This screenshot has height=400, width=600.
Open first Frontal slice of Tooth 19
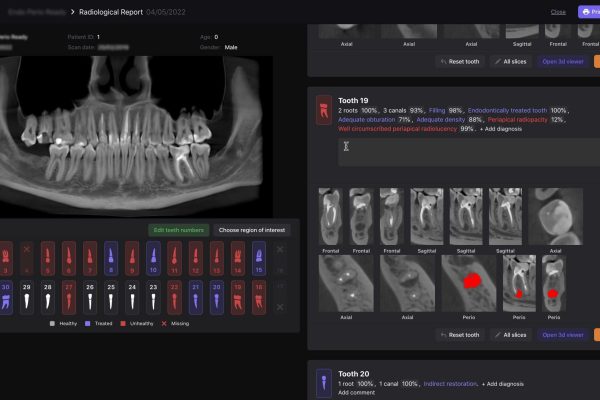click(331, 216)
